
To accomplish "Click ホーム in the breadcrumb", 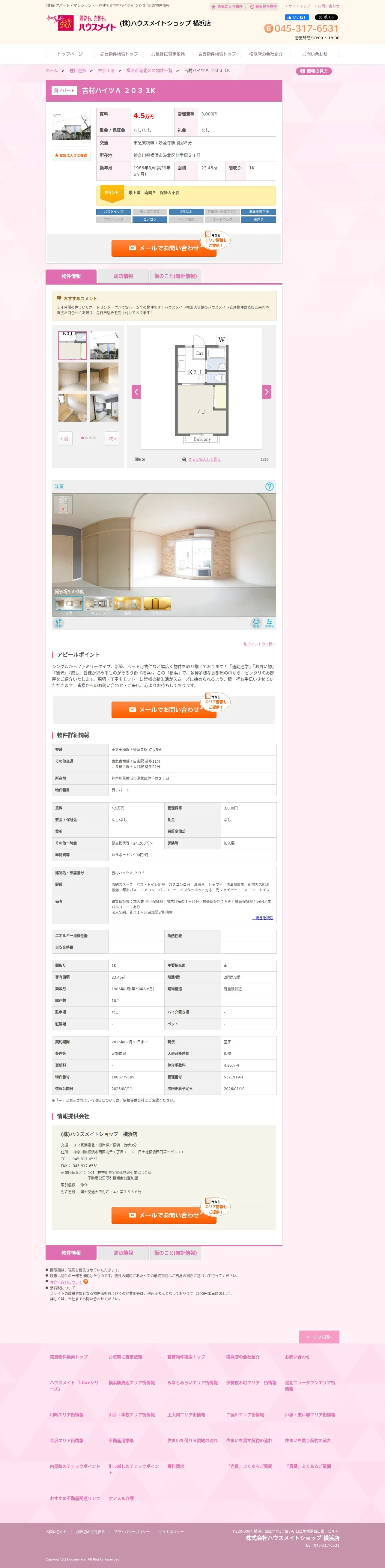I will 52,71.
